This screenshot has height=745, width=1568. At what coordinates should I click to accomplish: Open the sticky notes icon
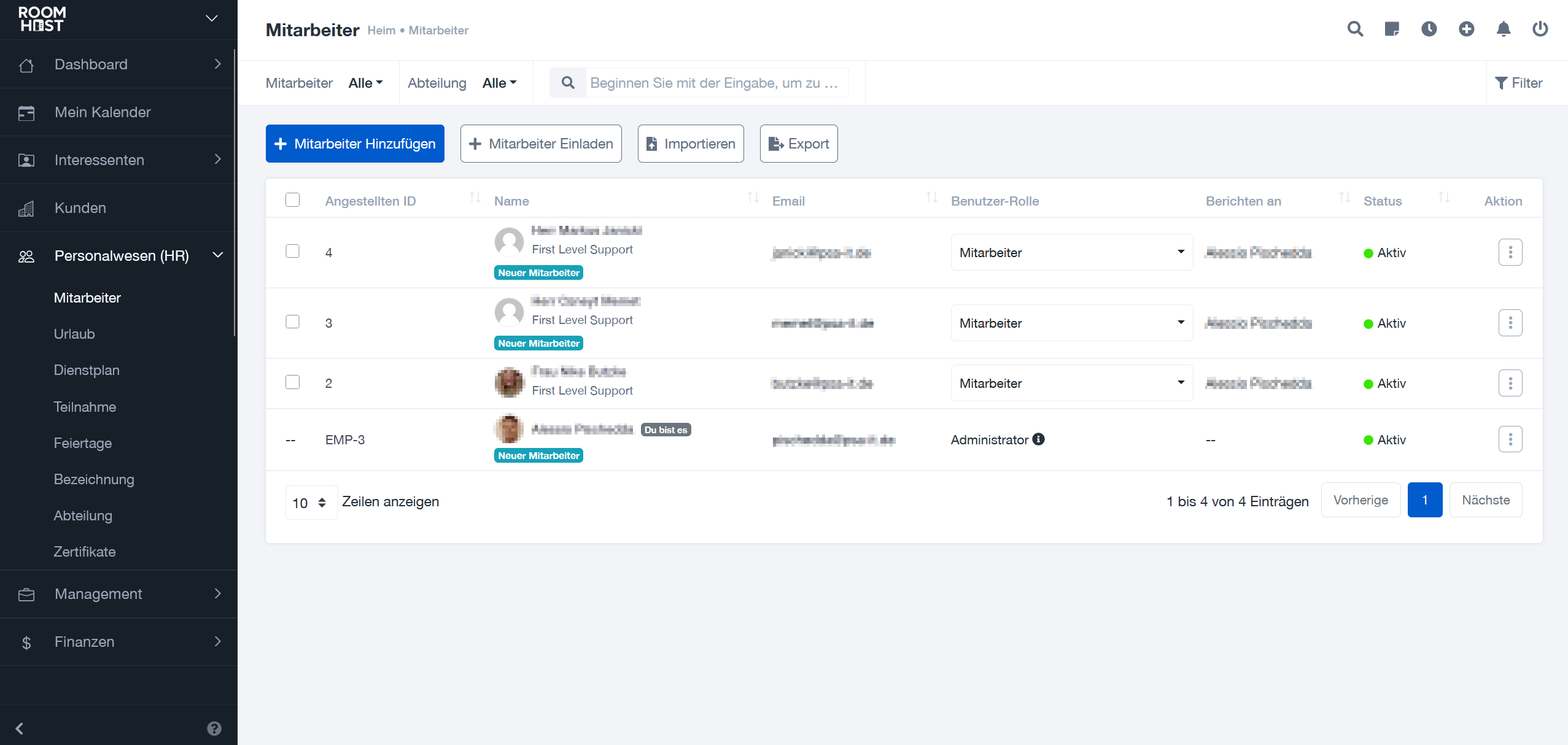1392,29
